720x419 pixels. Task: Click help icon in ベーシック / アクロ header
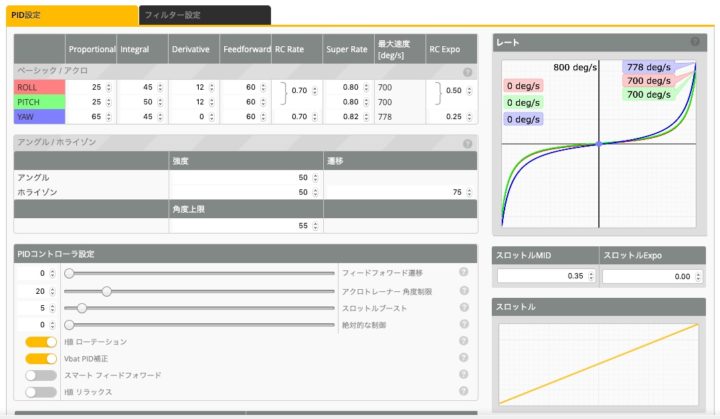[467, 72]
